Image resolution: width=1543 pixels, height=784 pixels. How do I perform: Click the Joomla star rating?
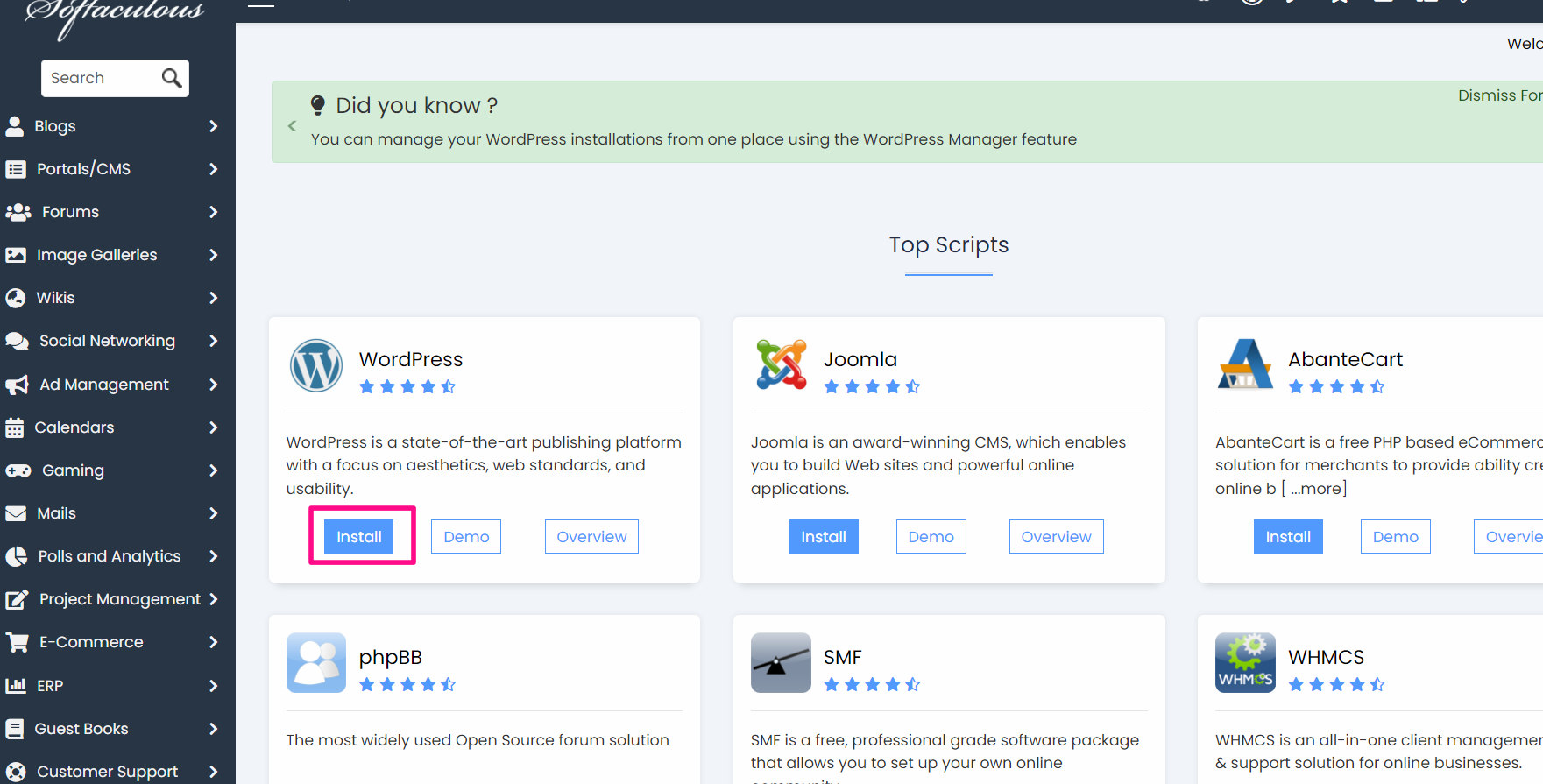[x=872, y=386]
